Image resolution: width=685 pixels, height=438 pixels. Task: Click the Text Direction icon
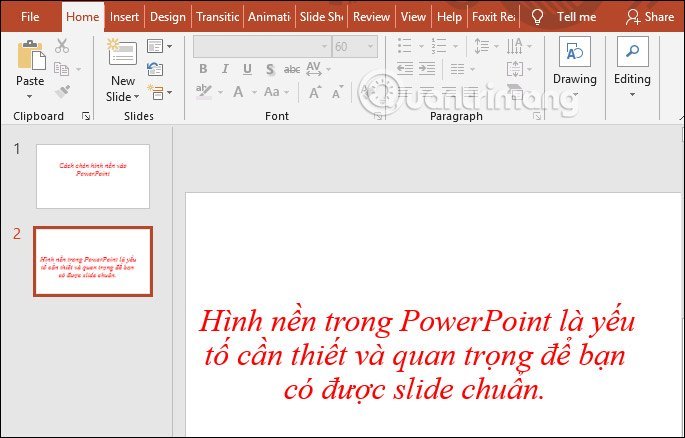click(515, 45)
